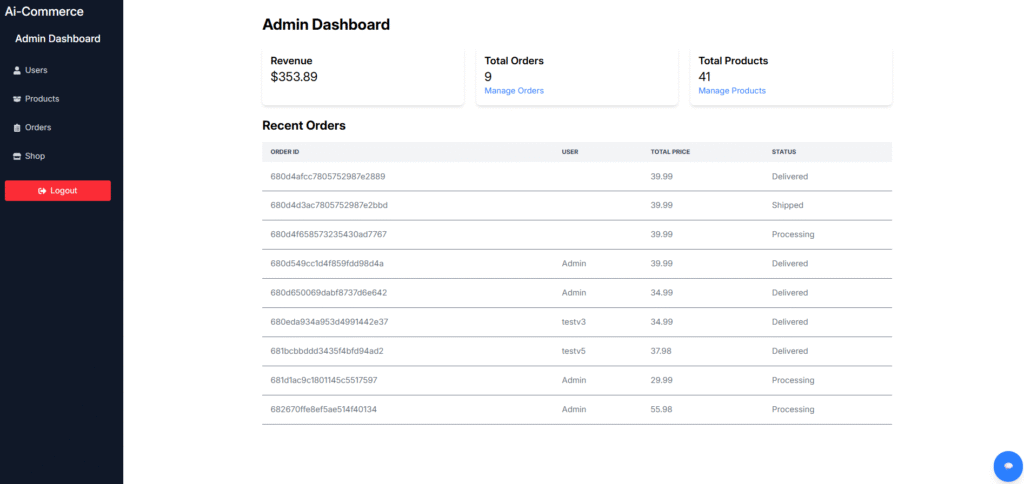Click the Users person icon in sidebar

tap(17, 71)
